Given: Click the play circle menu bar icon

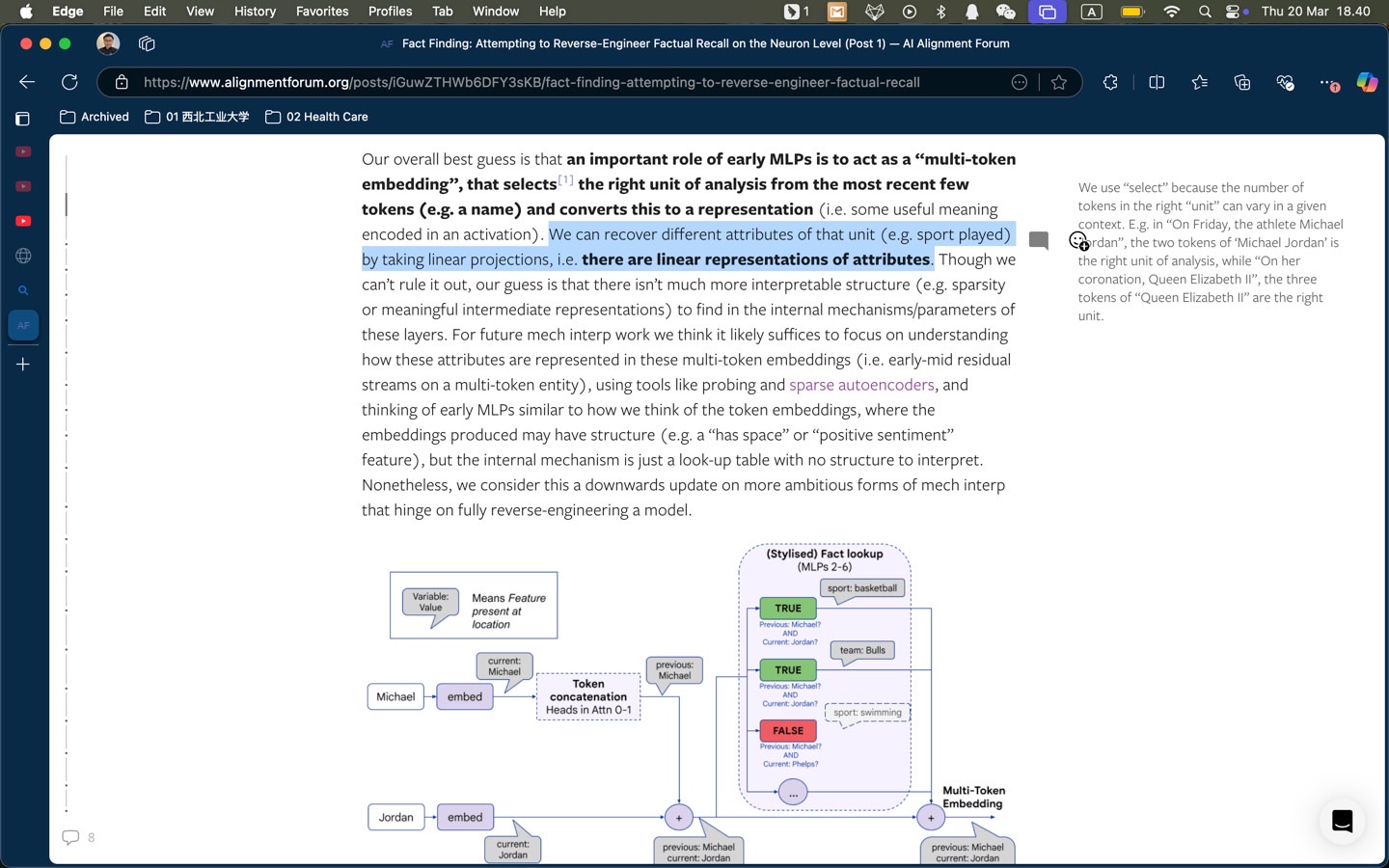Looking at the screenshot, I should click(x=909, y=12).
